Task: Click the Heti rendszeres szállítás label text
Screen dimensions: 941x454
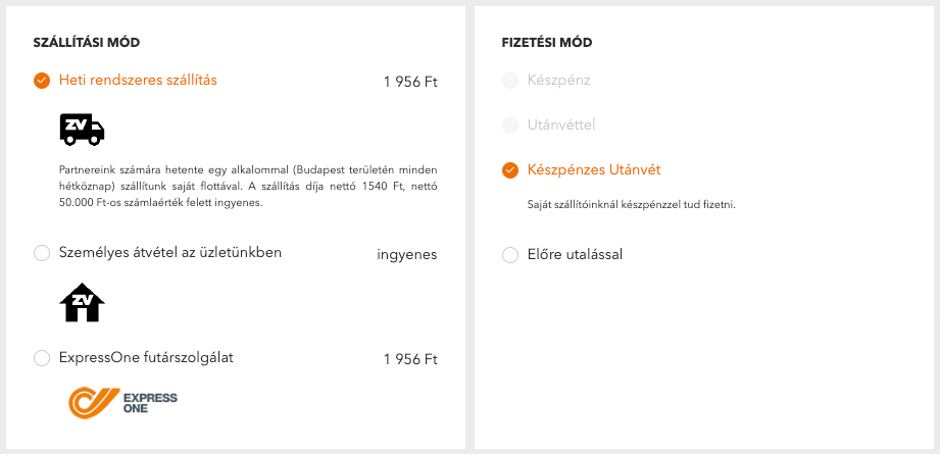Action: tap(138, 80)
